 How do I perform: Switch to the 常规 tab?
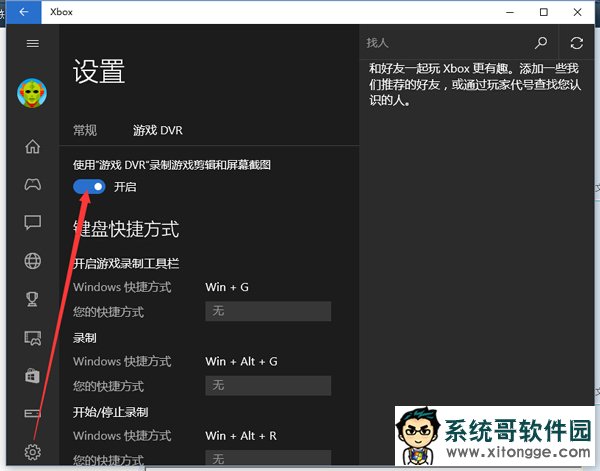(x=85, y=130)
